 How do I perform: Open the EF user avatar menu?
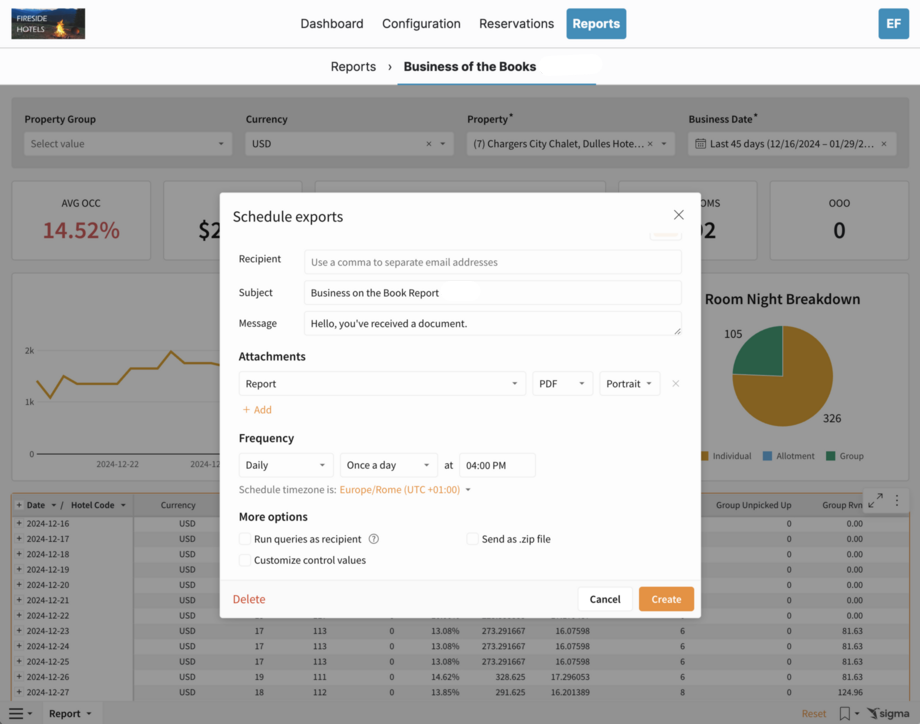point(893,23)
